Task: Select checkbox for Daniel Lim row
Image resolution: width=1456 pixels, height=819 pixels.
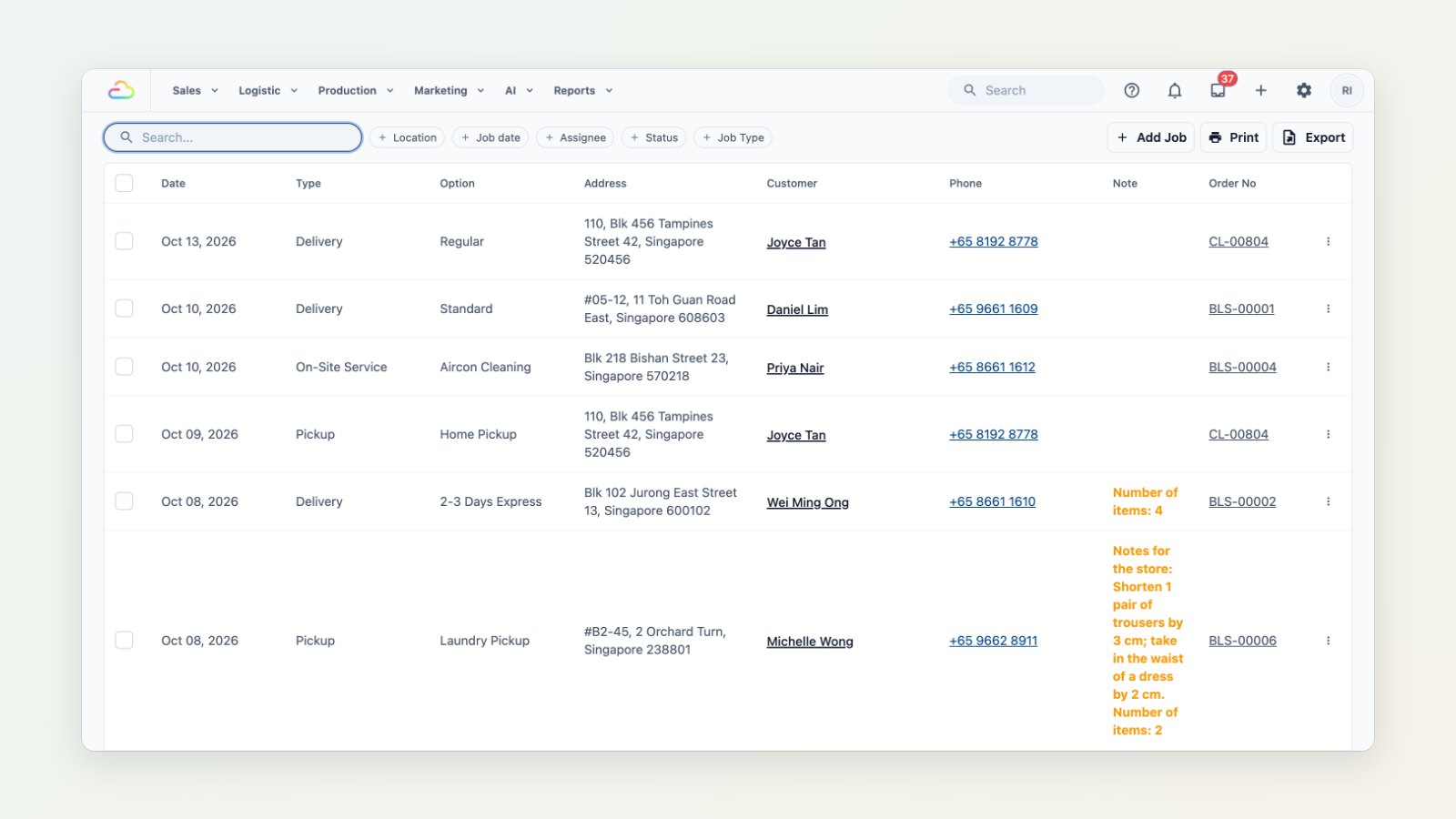Action: click(125, 308)
